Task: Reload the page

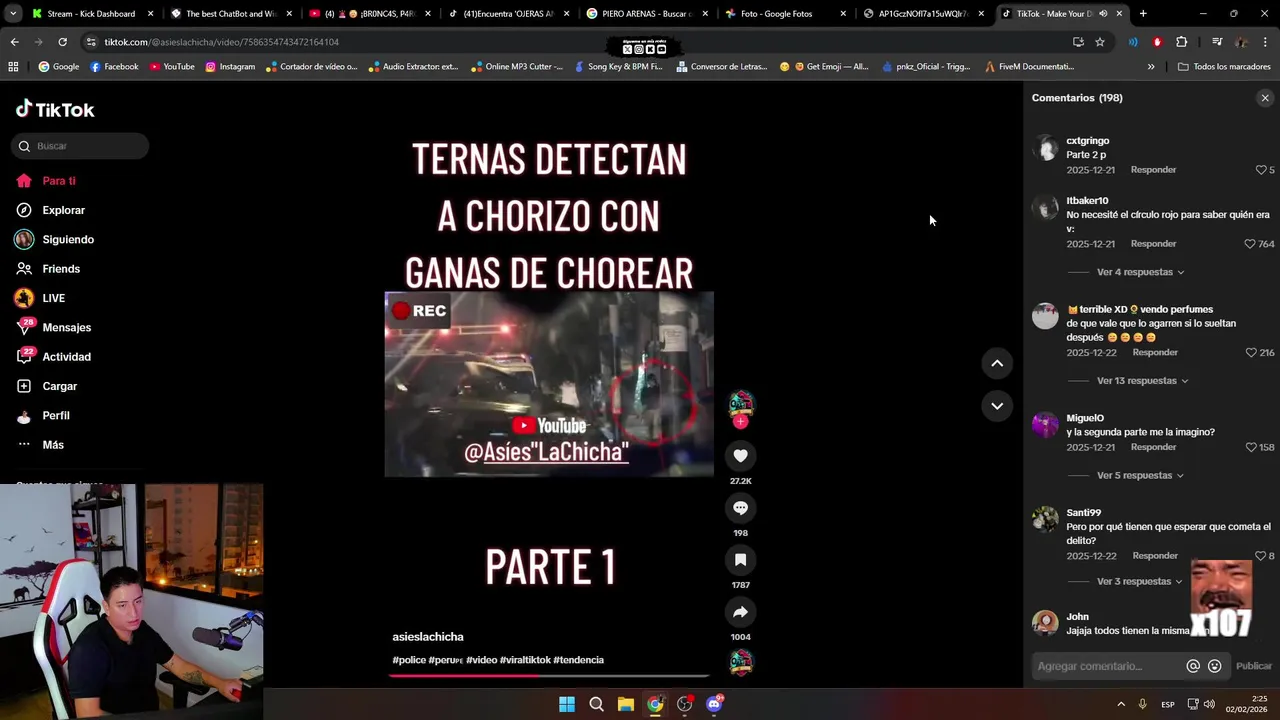Action: click(62, 42)
